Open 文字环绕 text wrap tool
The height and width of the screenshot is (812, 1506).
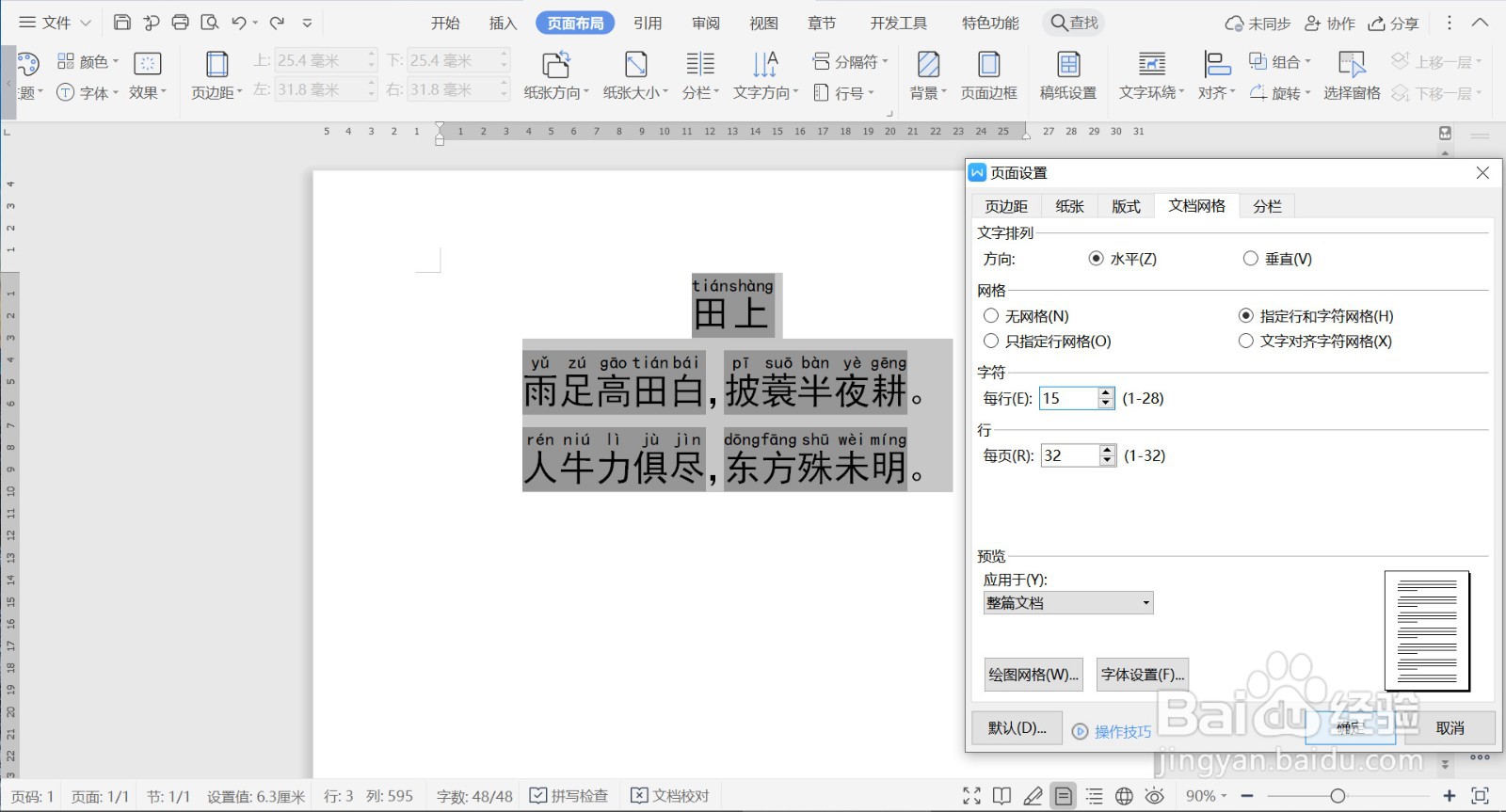1152,75
